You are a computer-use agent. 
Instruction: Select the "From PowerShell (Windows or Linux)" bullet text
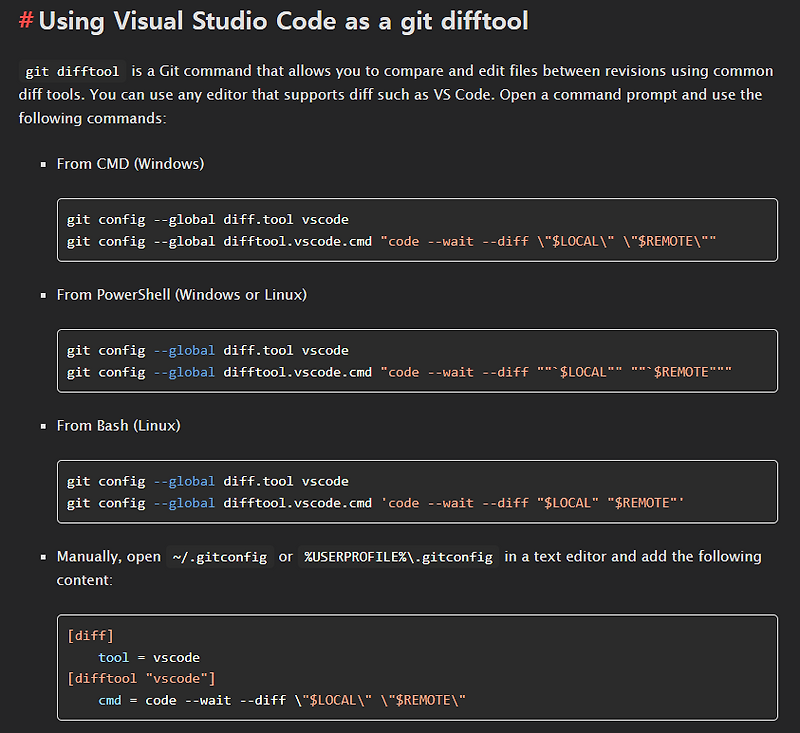tap(181, 294)
